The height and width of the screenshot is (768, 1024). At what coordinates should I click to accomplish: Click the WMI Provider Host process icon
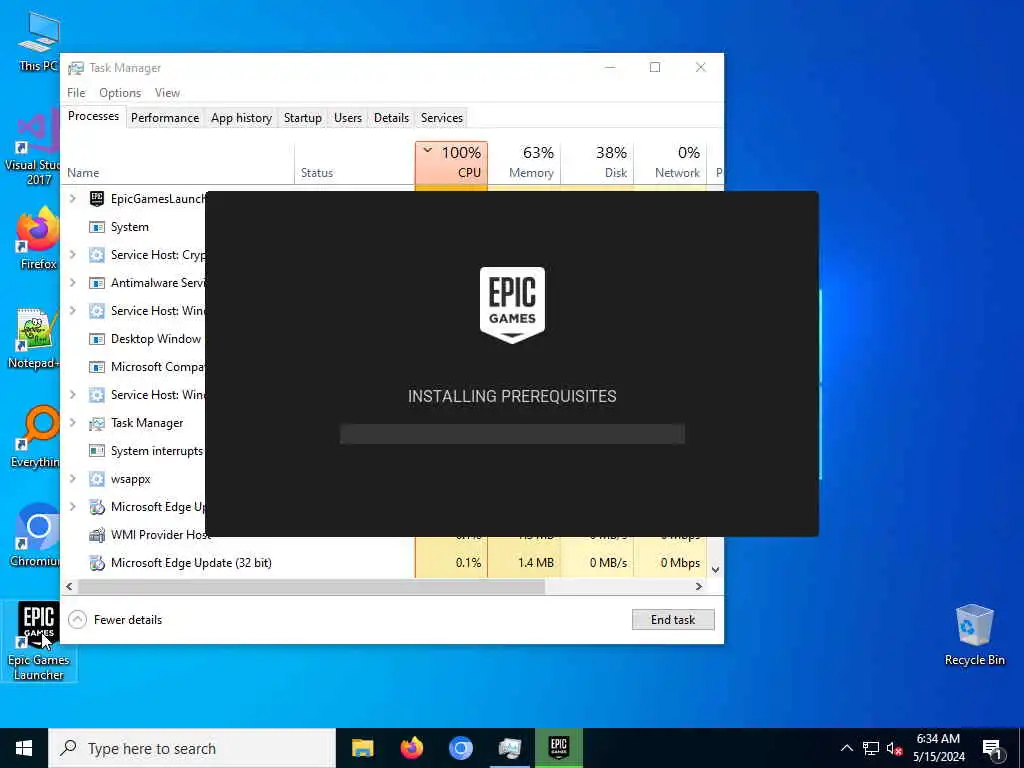[x=97, y=535]
